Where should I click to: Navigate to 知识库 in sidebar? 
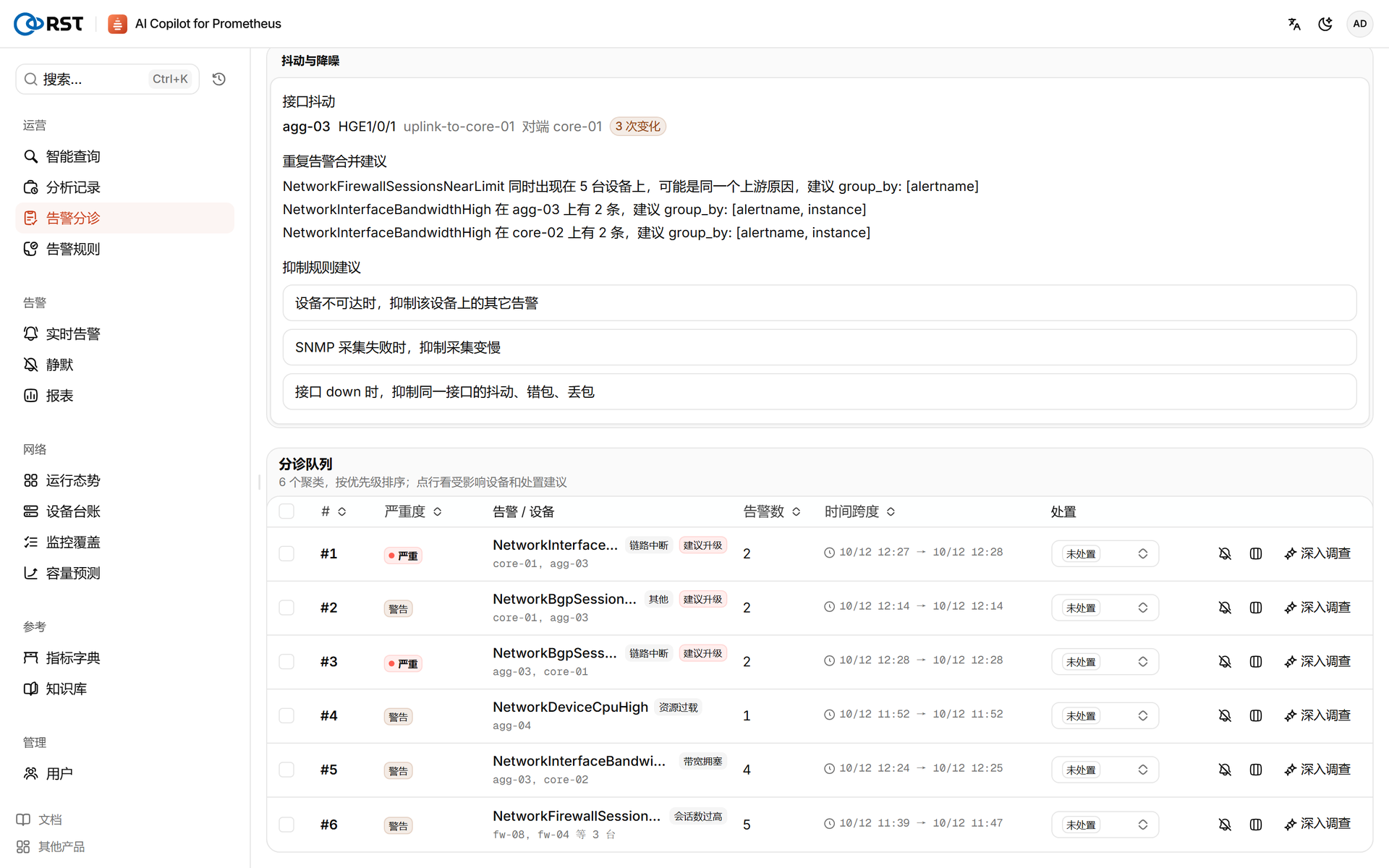click(124, 689)
